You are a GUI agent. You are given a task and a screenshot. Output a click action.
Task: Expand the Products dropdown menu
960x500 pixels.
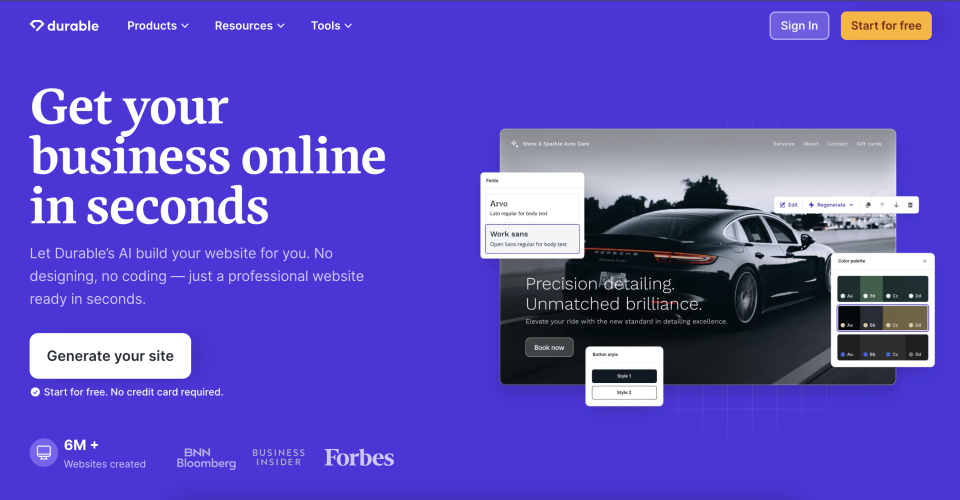157,26
